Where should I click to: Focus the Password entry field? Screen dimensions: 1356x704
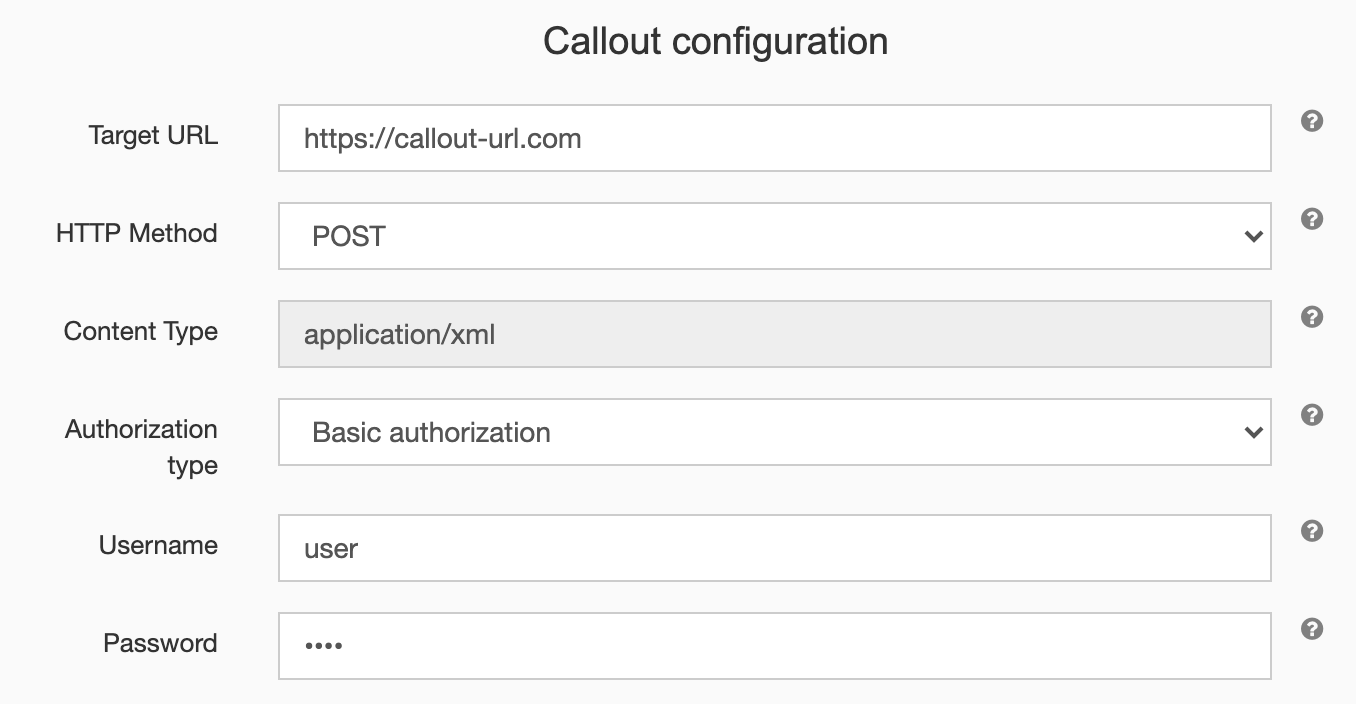(700, 646)
